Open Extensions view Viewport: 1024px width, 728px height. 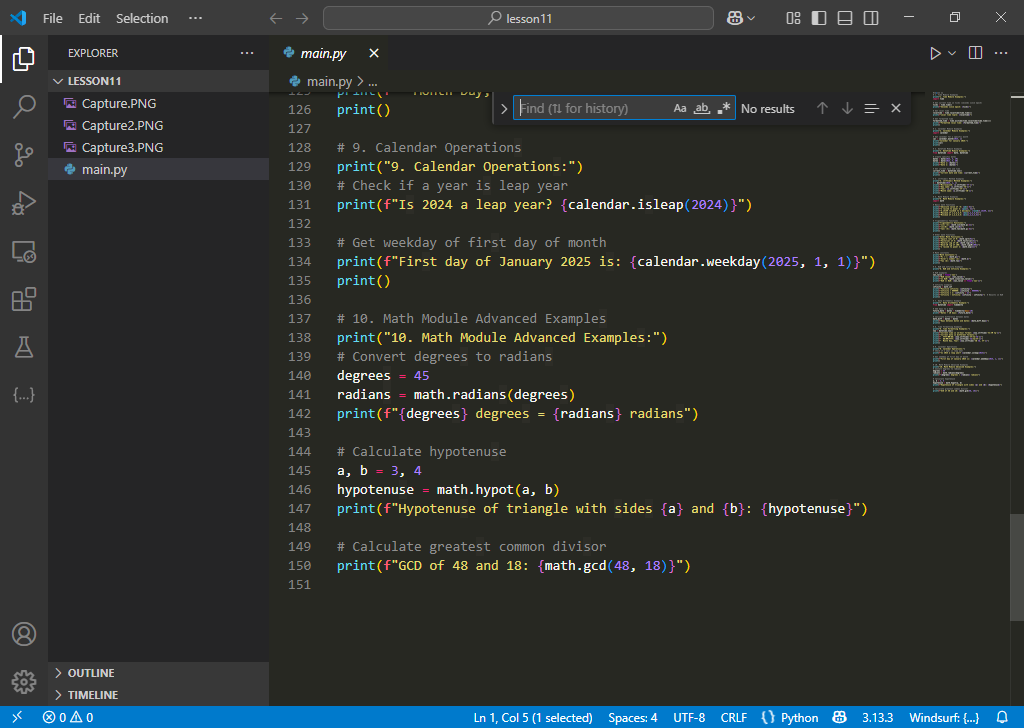24,299
